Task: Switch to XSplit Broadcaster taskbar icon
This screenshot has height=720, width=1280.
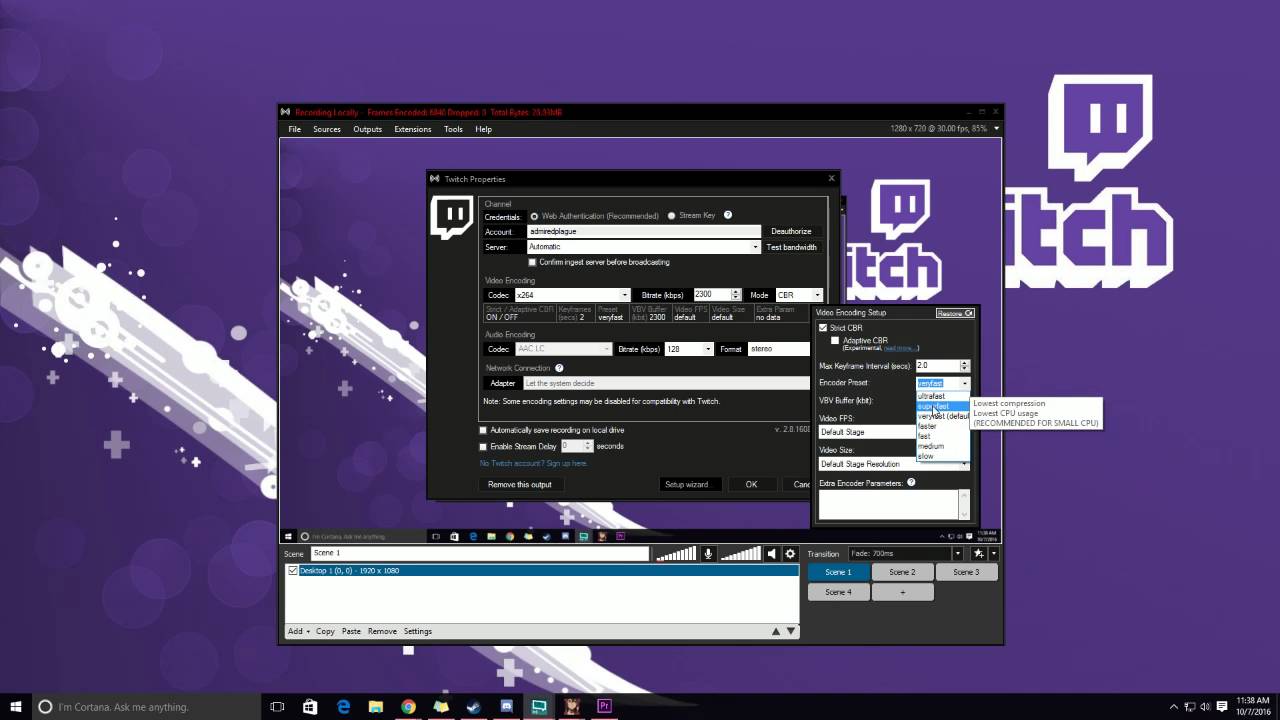Action: tap(539, 707)
